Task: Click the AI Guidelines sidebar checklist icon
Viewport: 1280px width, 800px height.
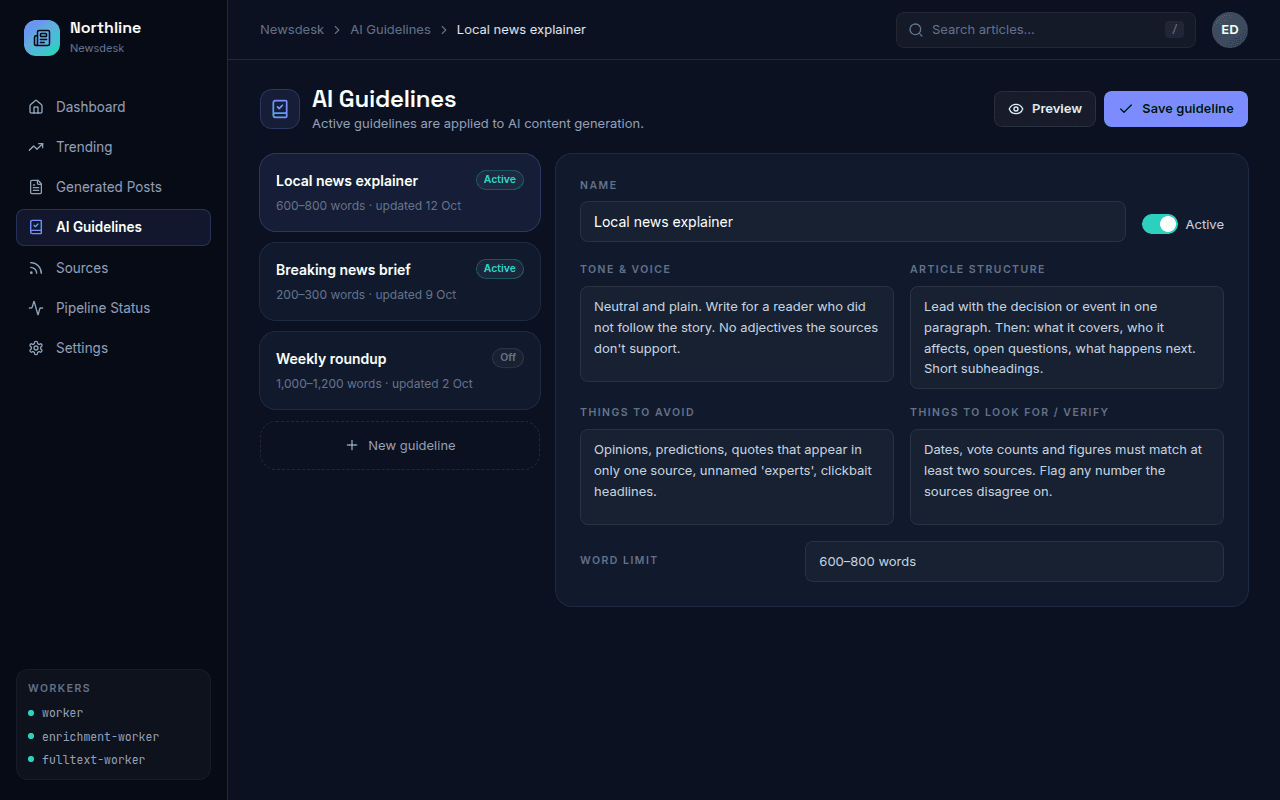Action: pyautogui.click(x=36, y=227)
